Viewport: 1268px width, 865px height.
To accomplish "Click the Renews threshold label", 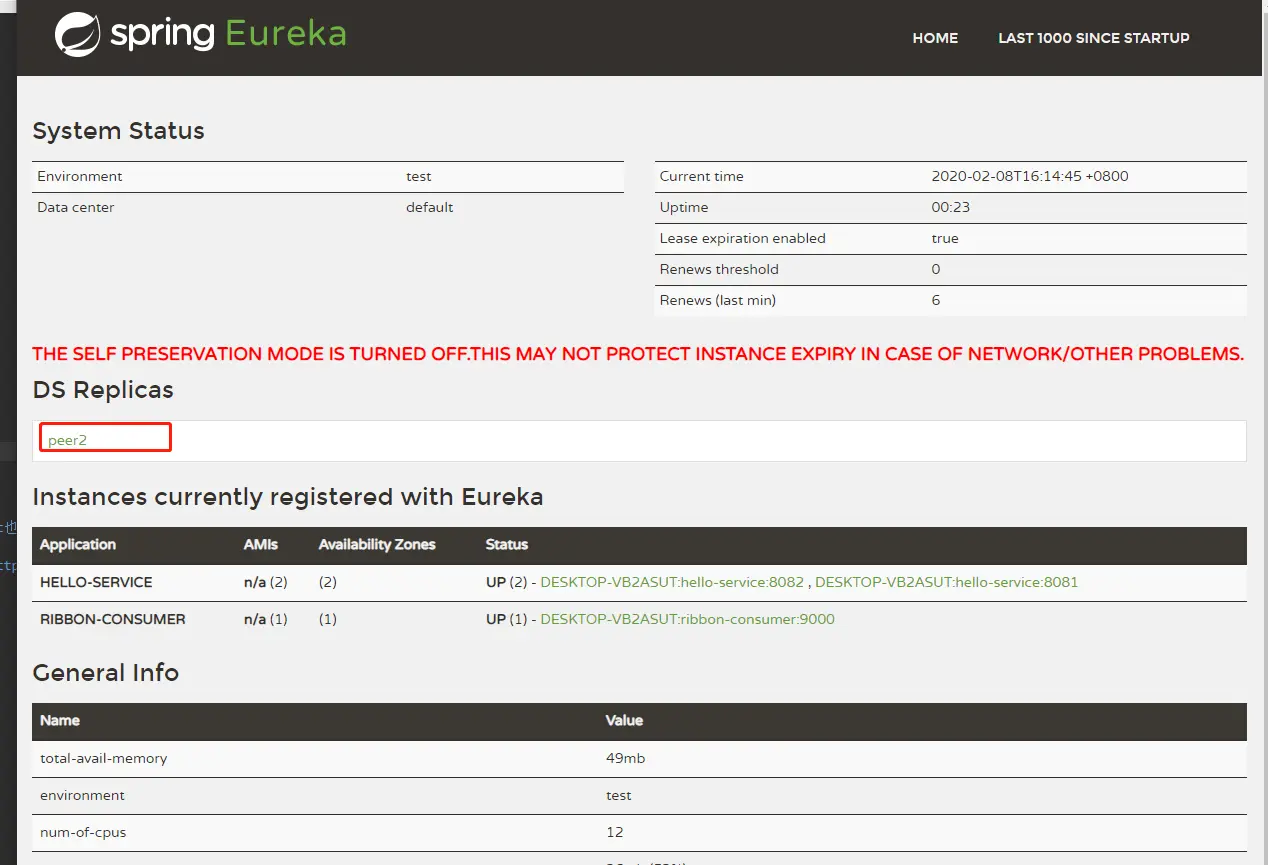I will click(719, 269).
